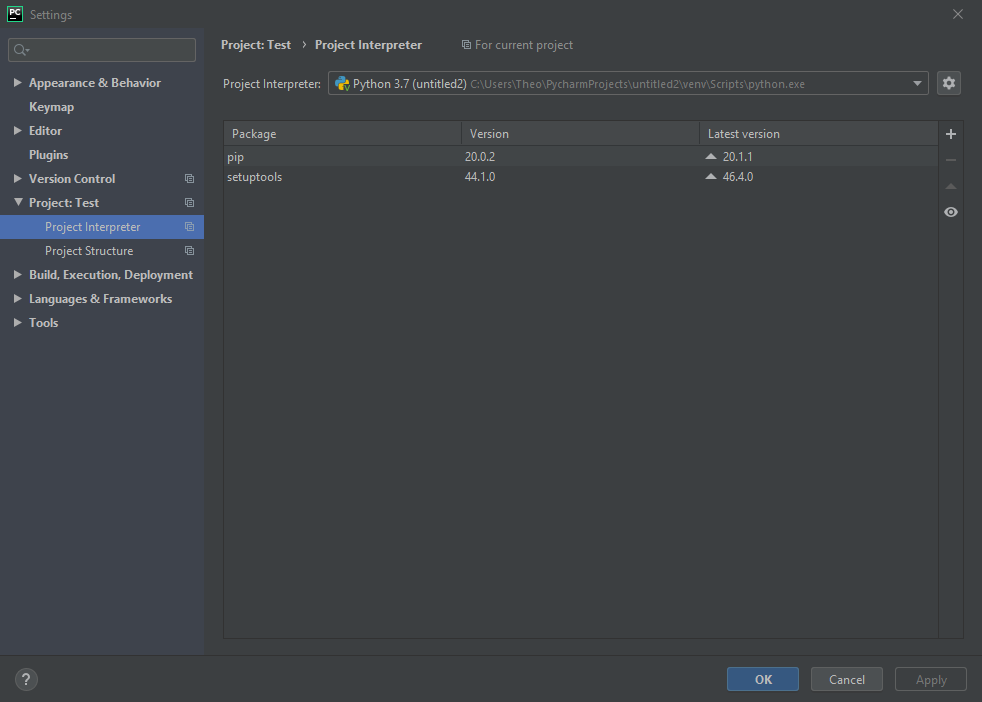Open Plugins settings
Screen dimensions: 982x702
48,155
